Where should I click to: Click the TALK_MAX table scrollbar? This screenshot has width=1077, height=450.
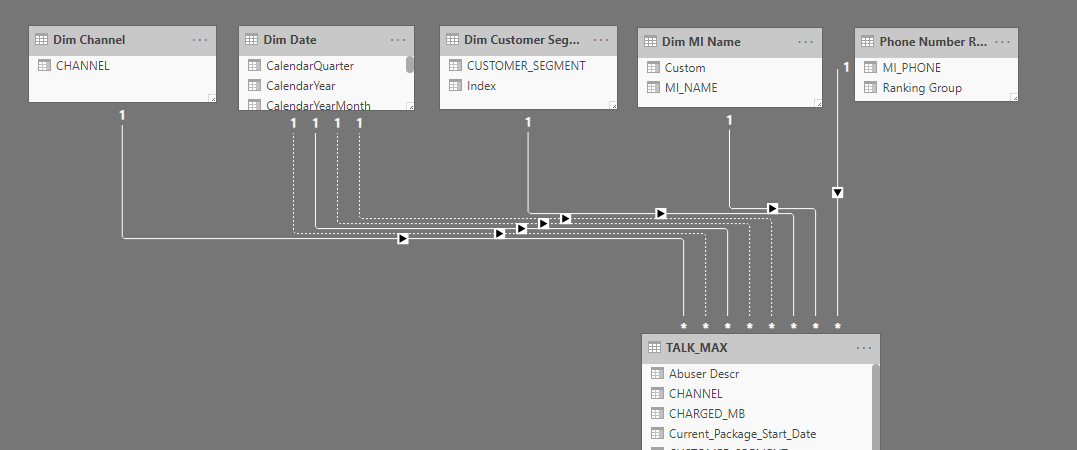pos(876,407)
